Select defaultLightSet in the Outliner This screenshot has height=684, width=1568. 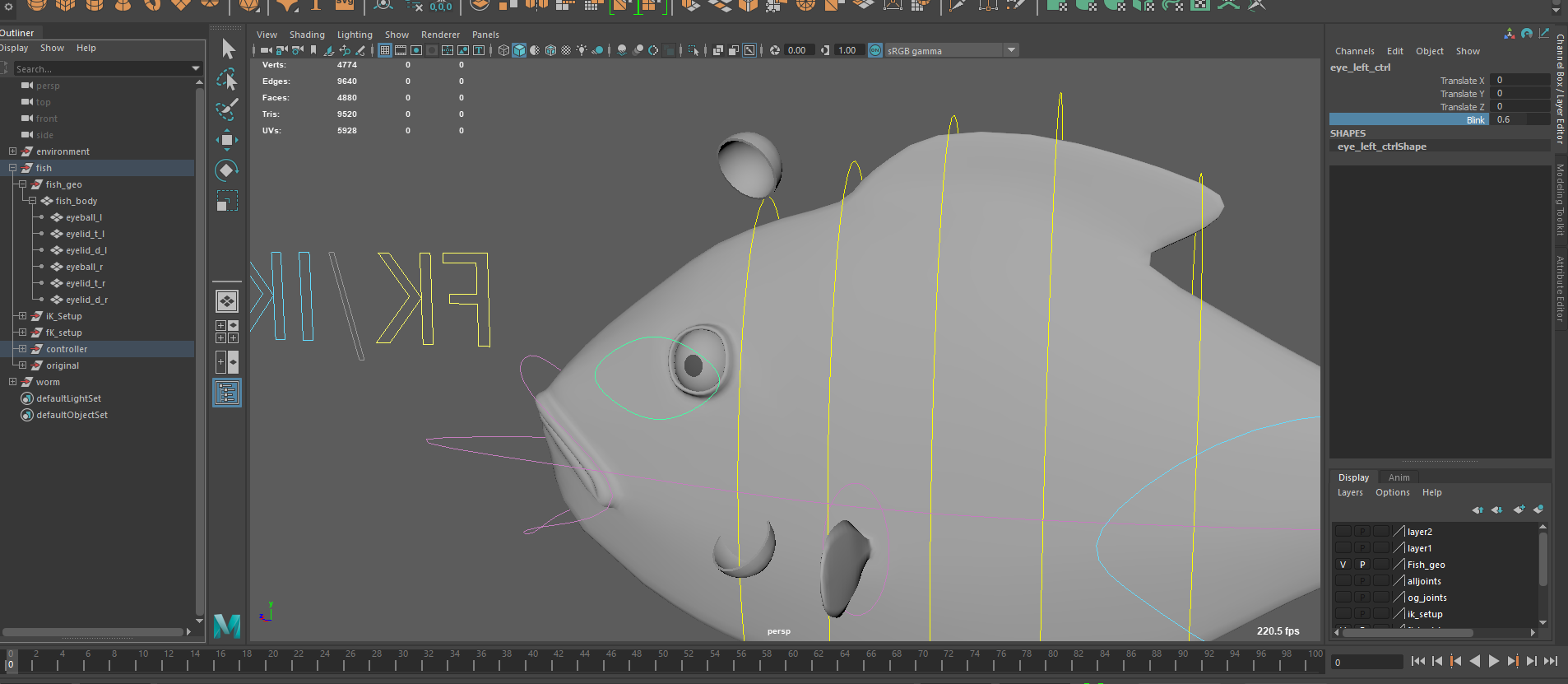[68, 398]
